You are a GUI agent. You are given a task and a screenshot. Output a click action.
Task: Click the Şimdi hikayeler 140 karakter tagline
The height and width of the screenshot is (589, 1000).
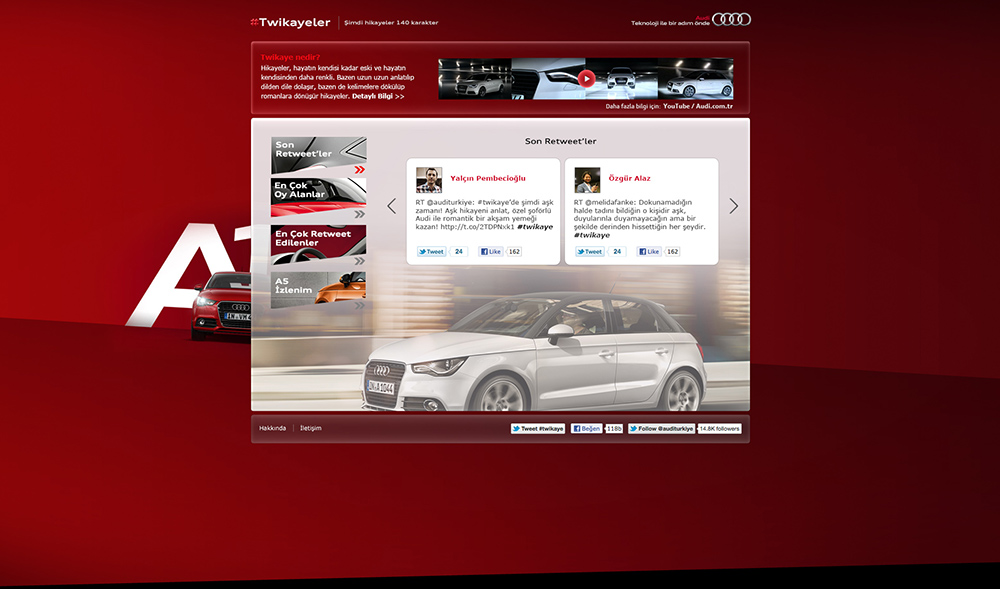tap(391, 23)
